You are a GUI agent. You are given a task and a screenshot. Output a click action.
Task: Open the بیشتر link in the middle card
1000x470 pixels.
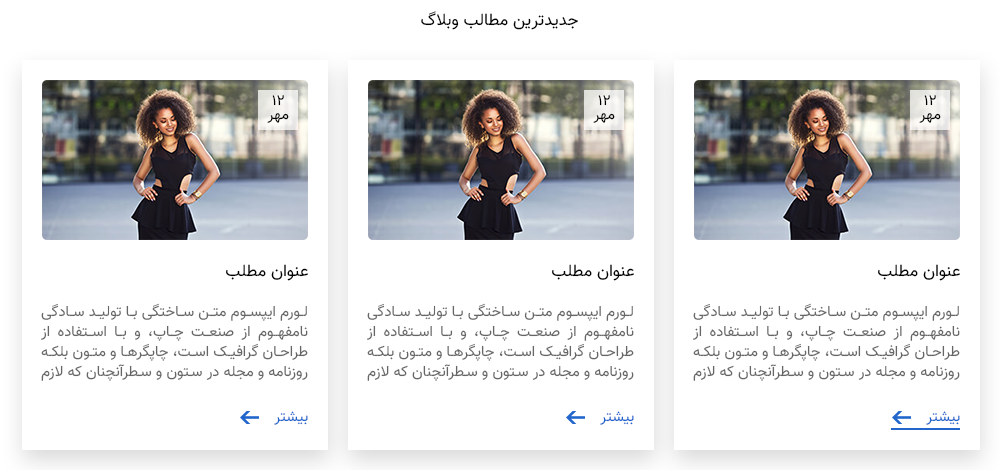point(617,418)
